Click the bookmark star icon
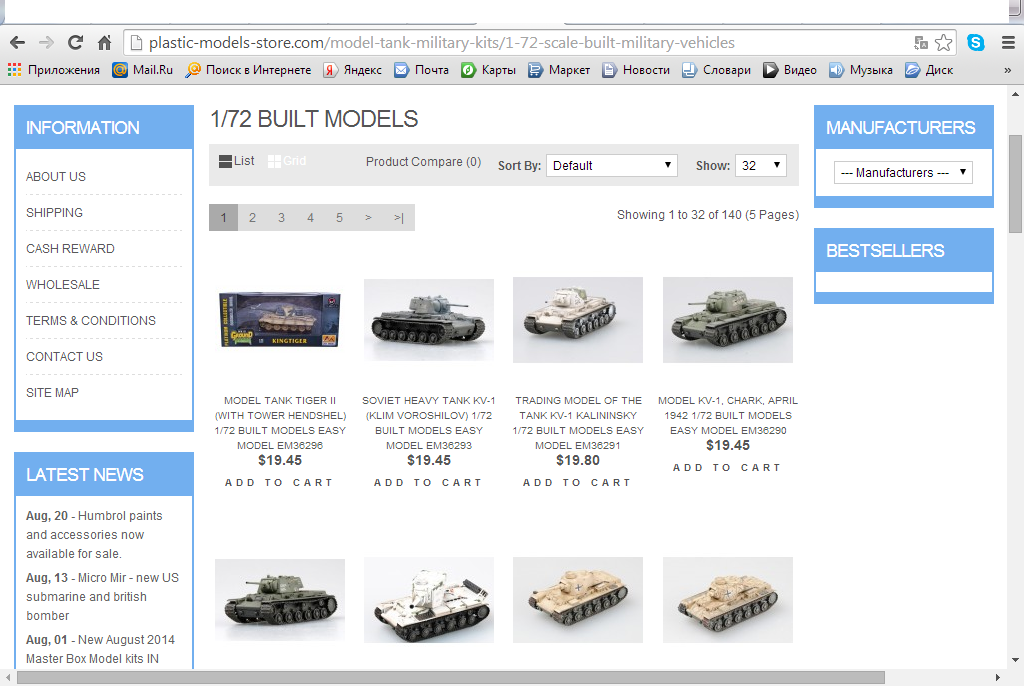This screenshot has height=686, width=1024. (943, 43)
